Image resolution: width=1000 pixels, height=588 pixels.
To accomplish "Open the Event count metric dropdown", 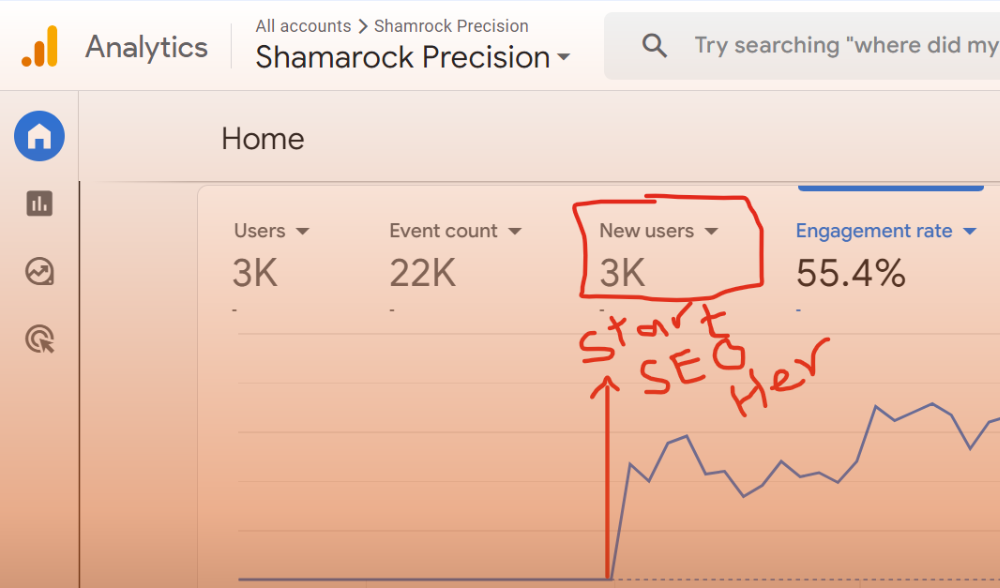I will coord(515,231).
